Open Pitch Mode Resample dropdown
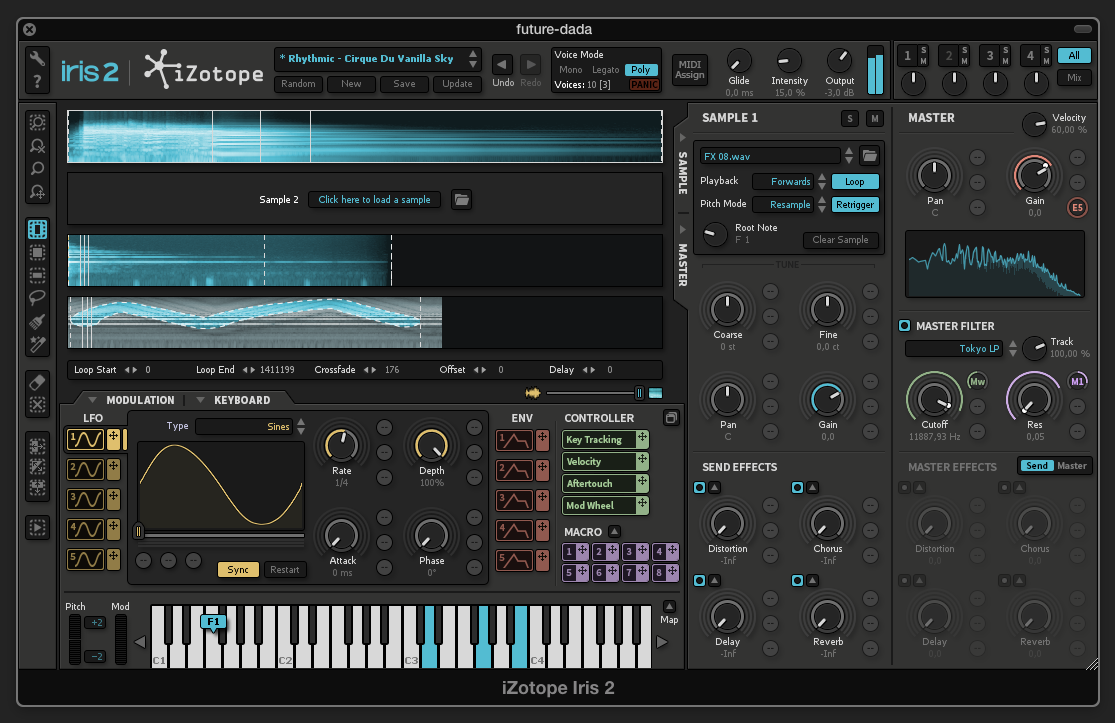Image resolution: width=1115 pixels, height=723 pixels. point(822,205)
